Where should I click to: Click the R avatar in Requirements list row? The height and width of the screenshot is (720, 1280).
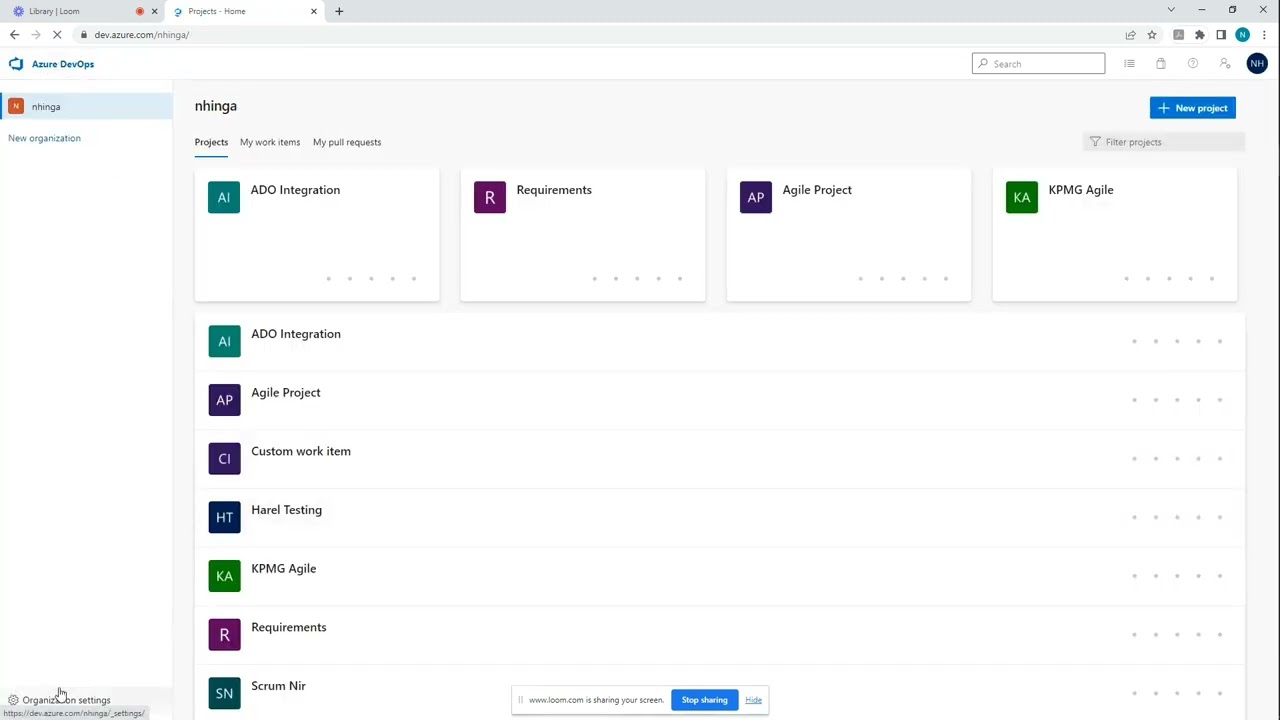pos(224,635)
